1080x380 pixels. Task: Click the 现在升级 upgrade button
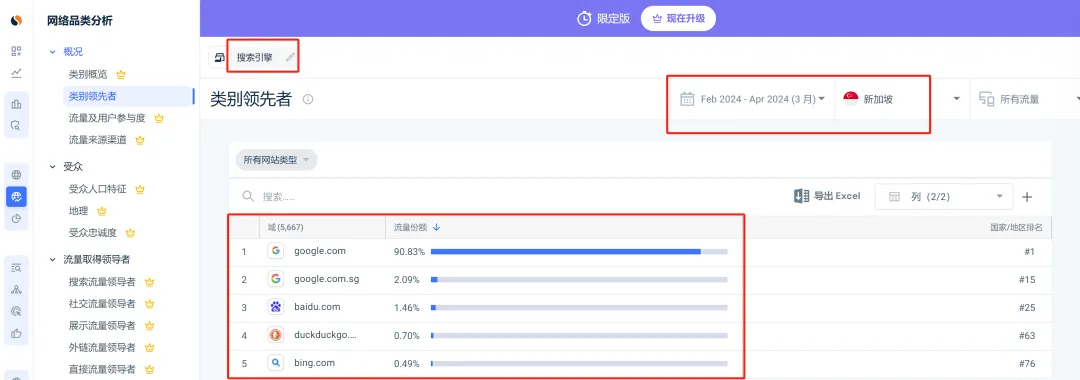point(678,19)
